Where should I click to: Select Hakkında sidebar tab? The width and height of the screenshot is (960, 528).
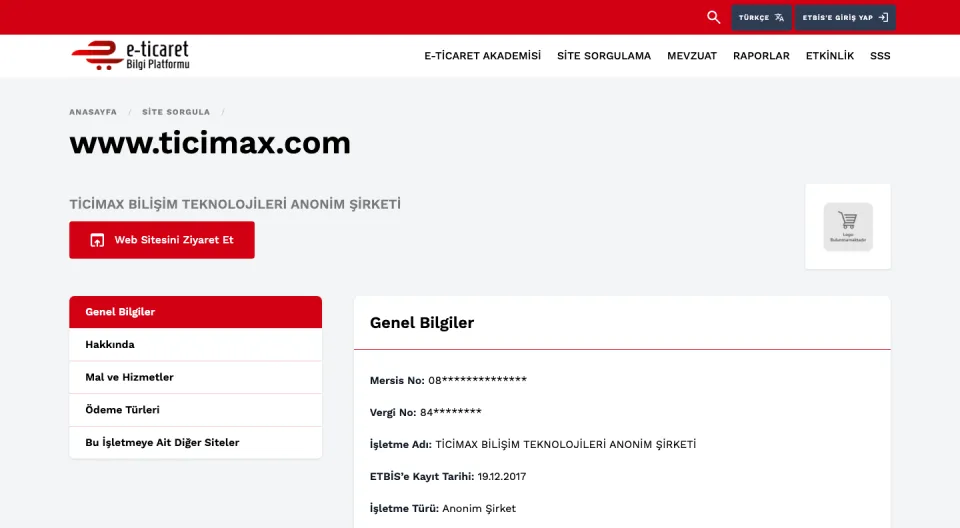[195, 344]
